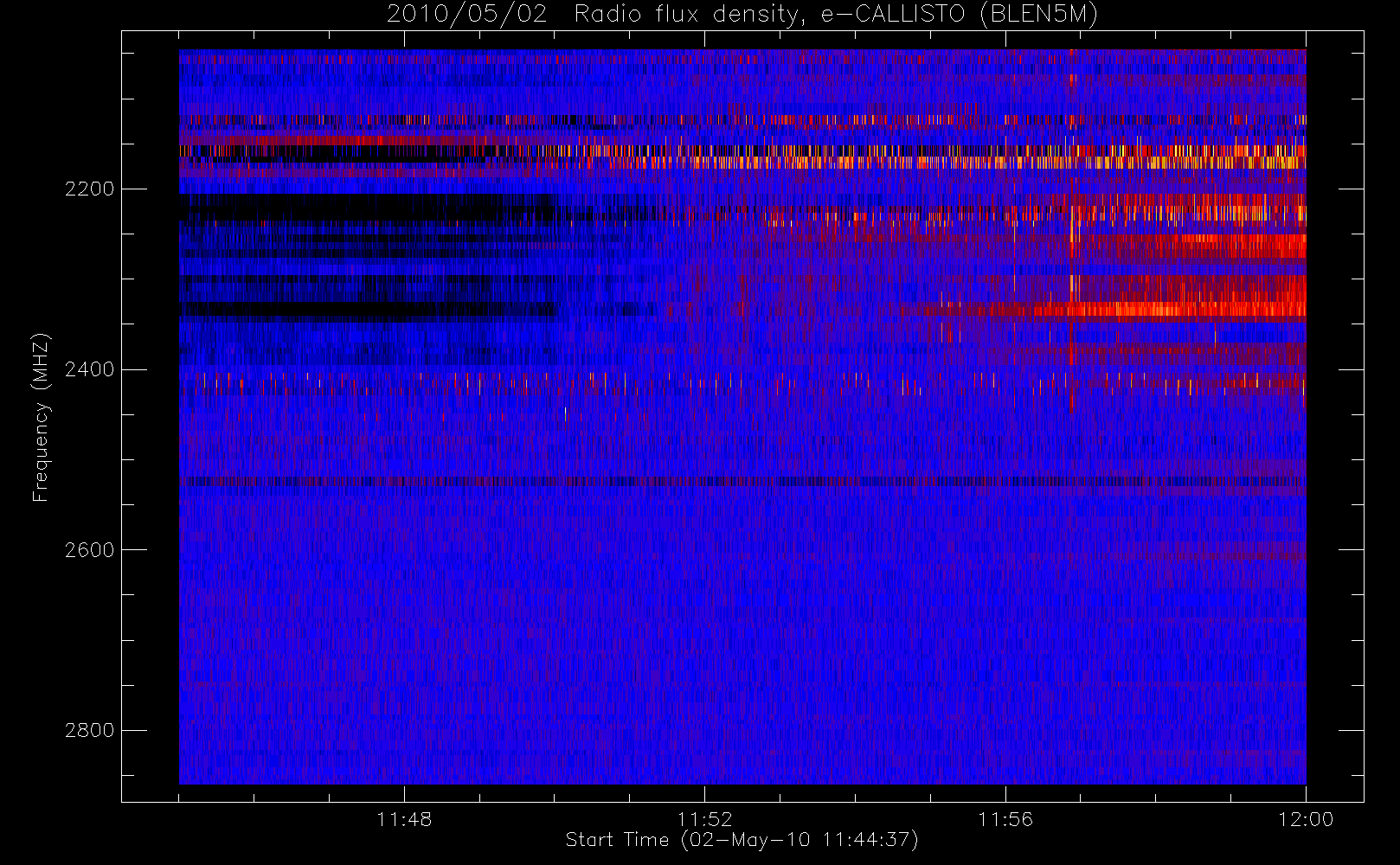The width and height of the screenshot is (1400, 865).
Task: Click the 'Frequency (MHZ)' axis label
Action: tap(41, 418)
